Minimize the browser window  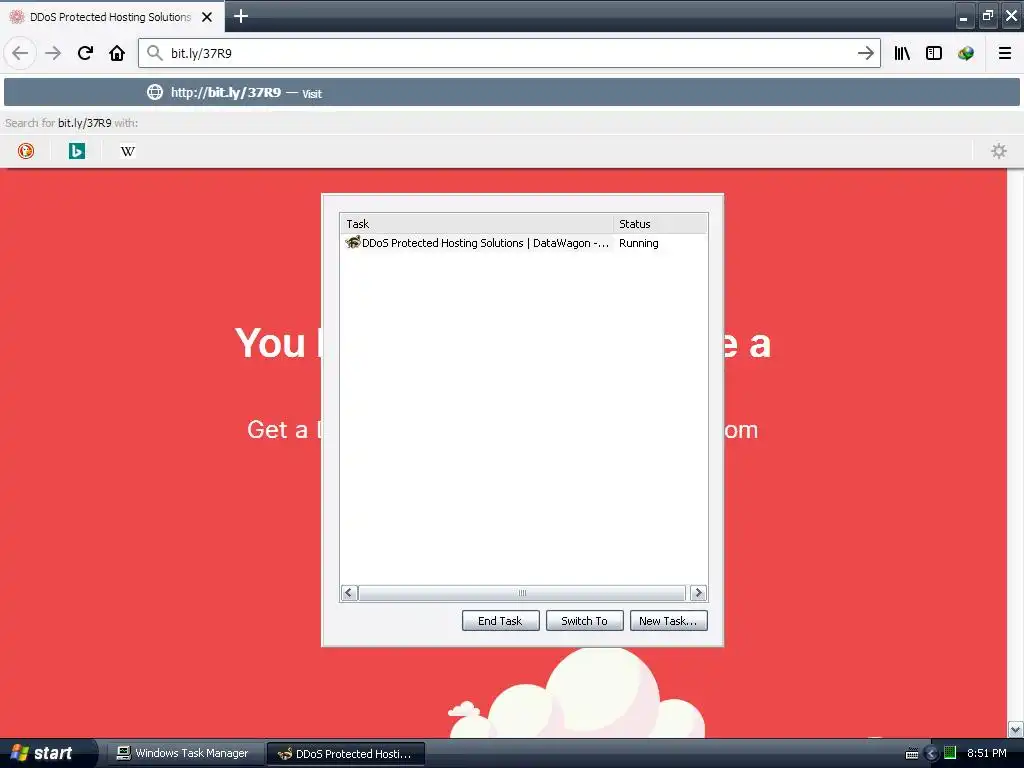(x=963, y=16)
